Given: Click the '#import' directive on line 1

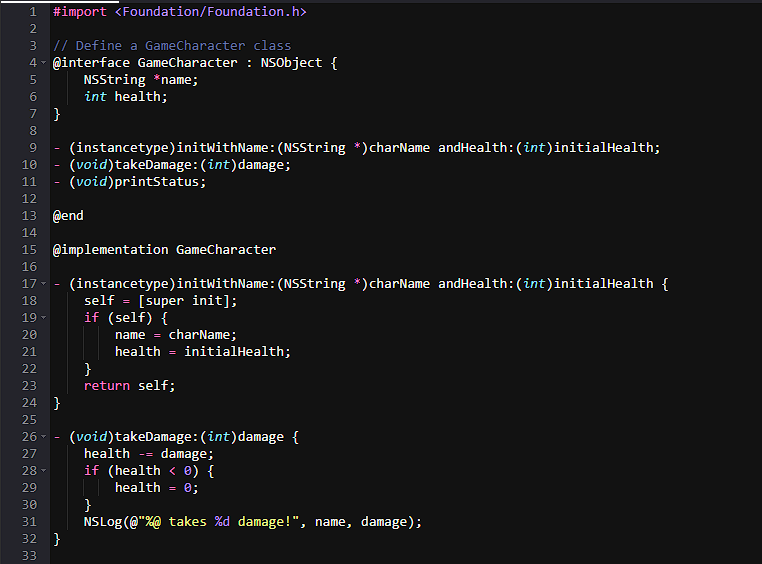Looking at the screenshot, I should click(80, 12).
